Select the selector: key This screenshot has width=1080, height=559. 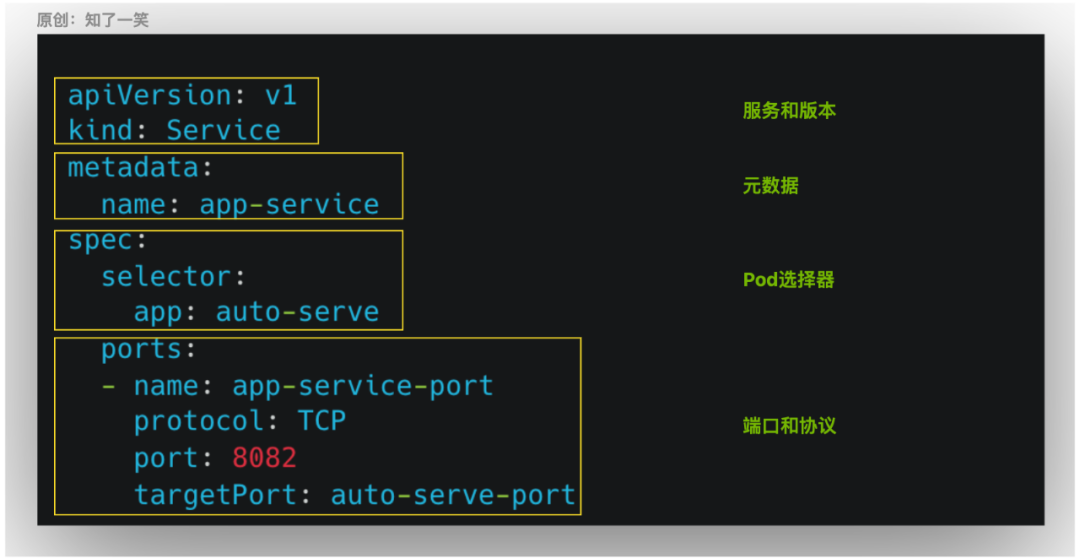tap(174, 277)
